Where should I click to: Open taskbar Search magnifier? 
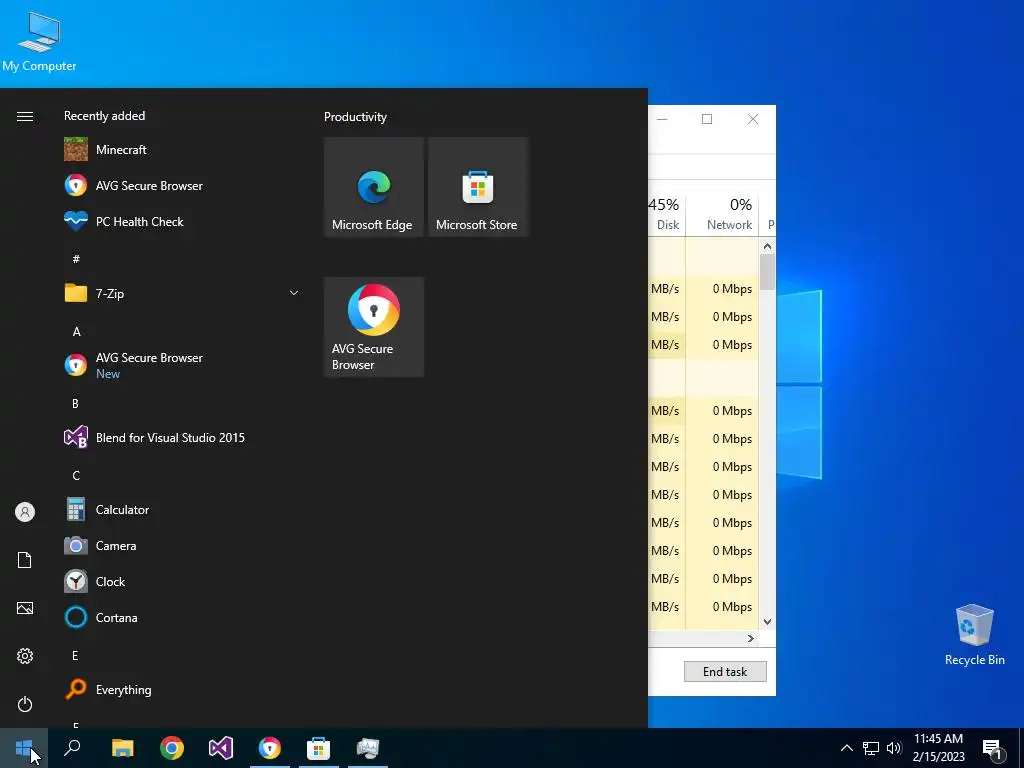(72, 748)
